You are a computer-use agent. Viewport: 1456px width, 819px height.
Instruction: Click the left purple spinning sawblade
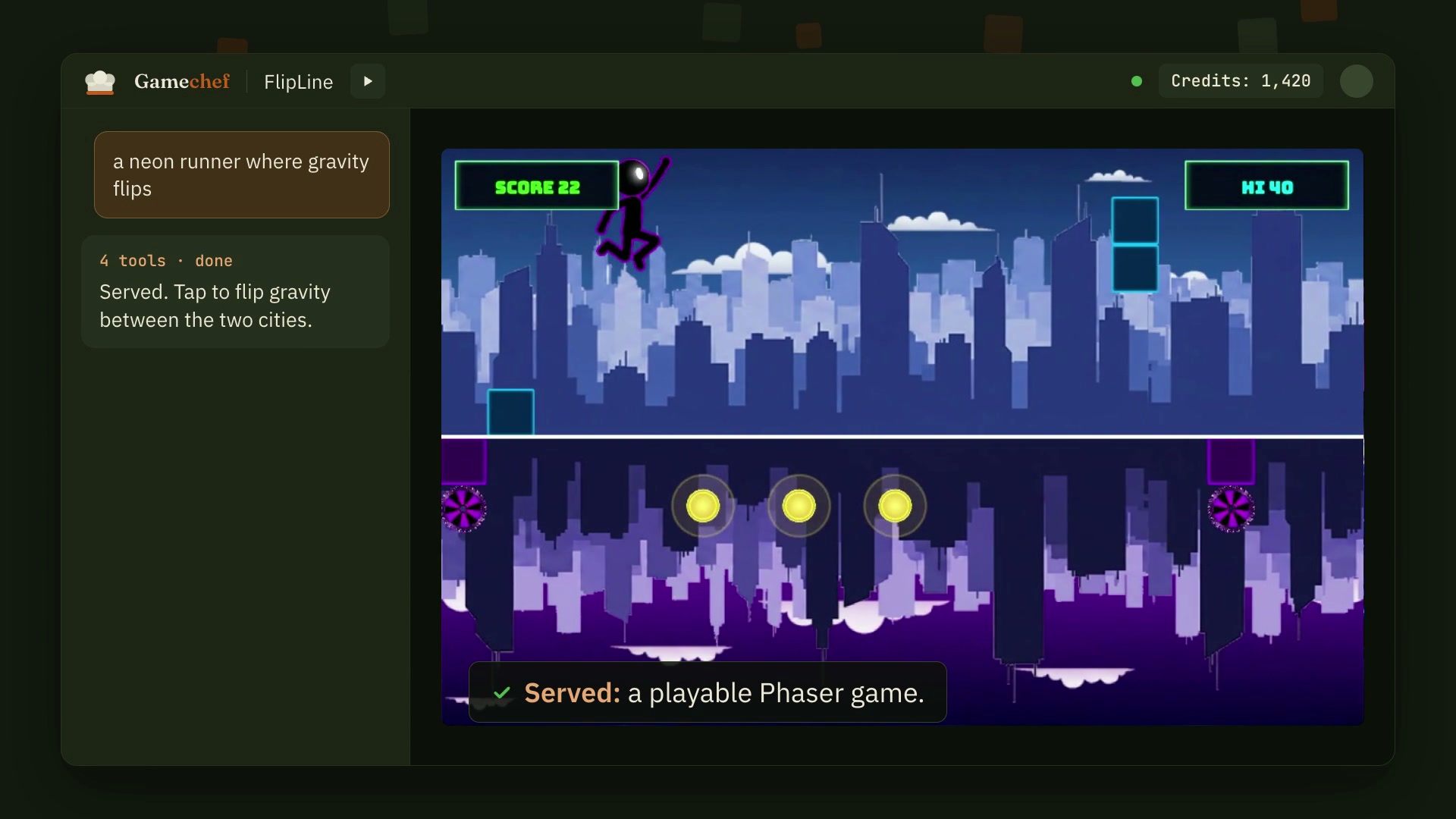click(463, 509)
